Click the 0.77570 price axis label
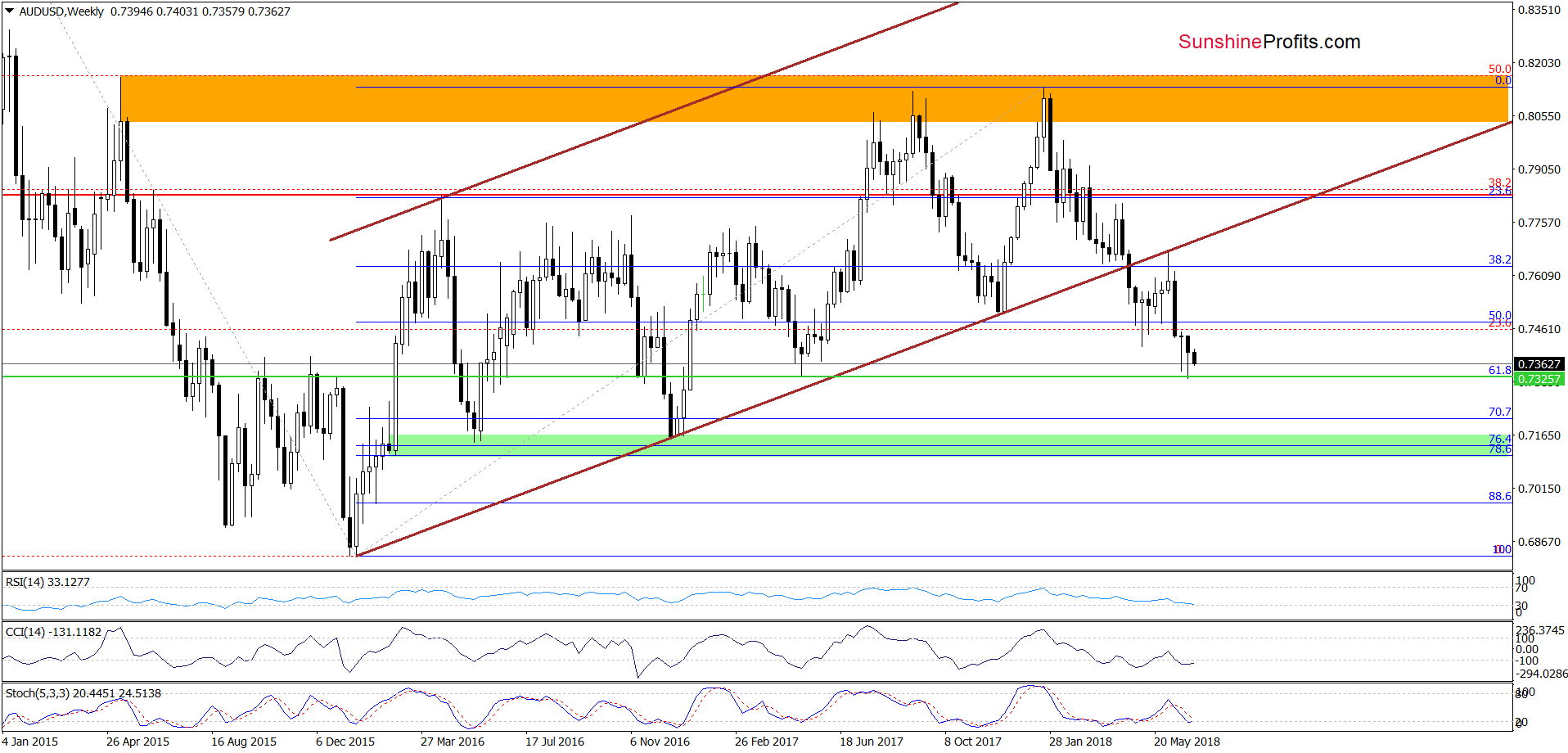Screen dimensions: 1568x753 tap(1539, 223)
